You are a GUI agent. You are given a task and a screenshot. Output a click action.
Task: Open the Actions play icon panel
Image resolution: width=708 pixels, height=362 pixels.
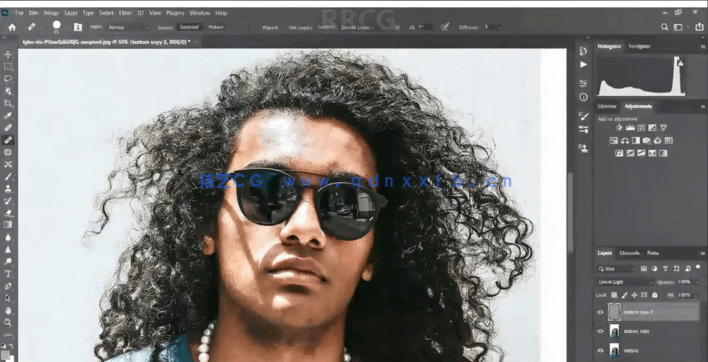pos(583,65)
